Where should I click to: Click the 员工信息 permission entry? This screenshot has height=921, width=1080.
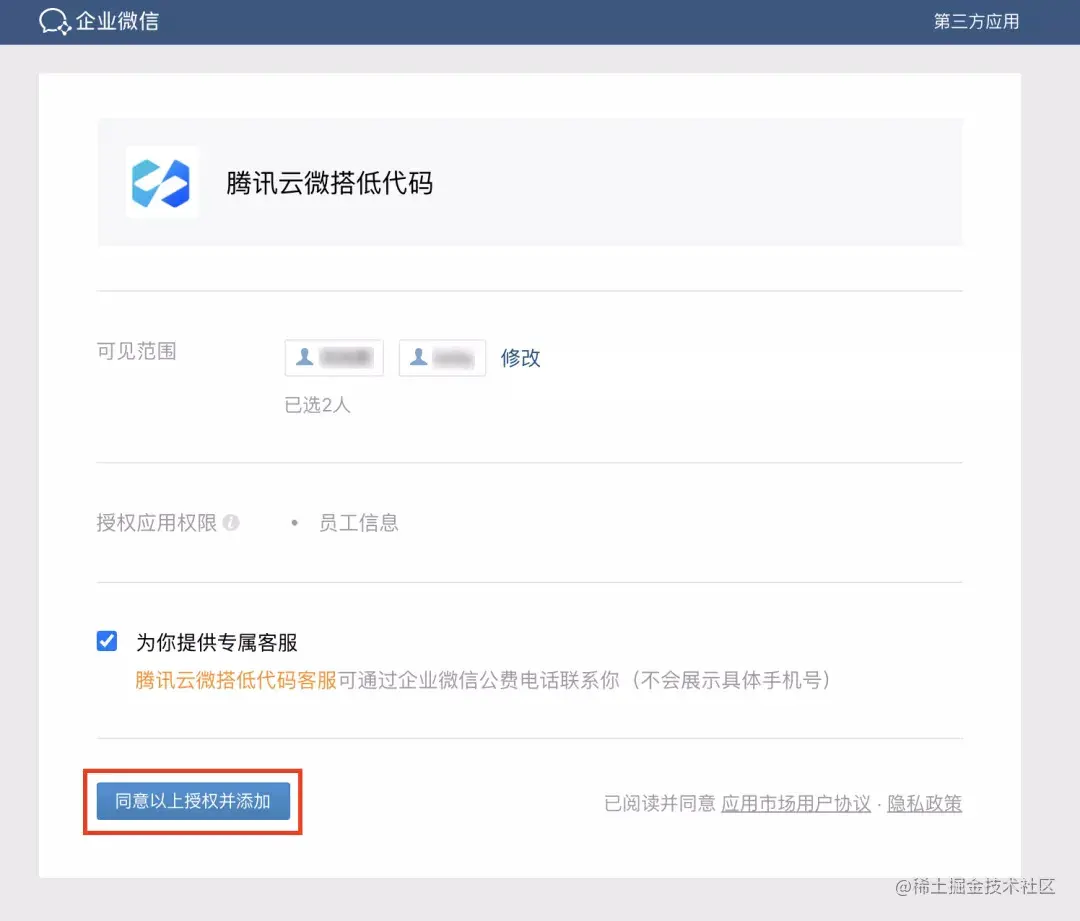point(359,522)
